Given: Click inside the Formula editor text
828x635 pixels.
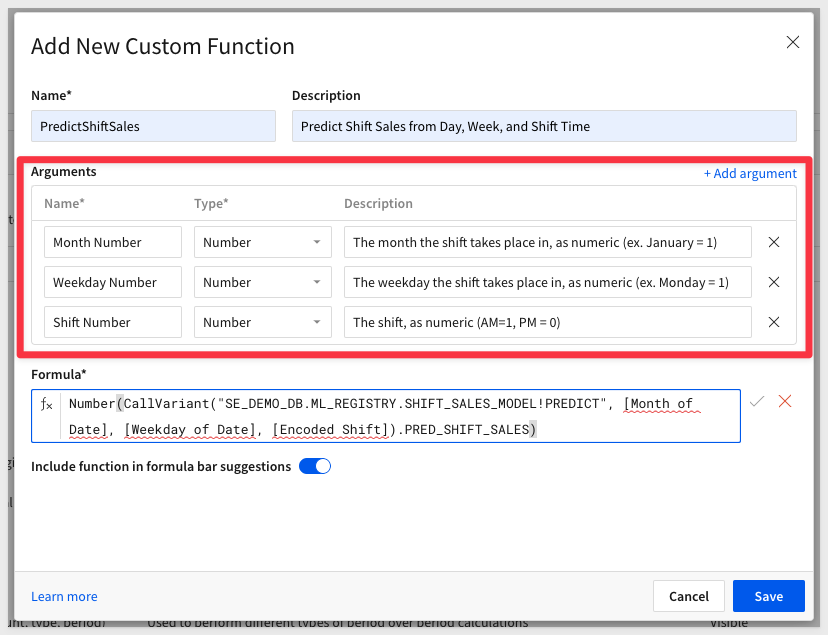Looking at the screenshot, I should [400, 416].
